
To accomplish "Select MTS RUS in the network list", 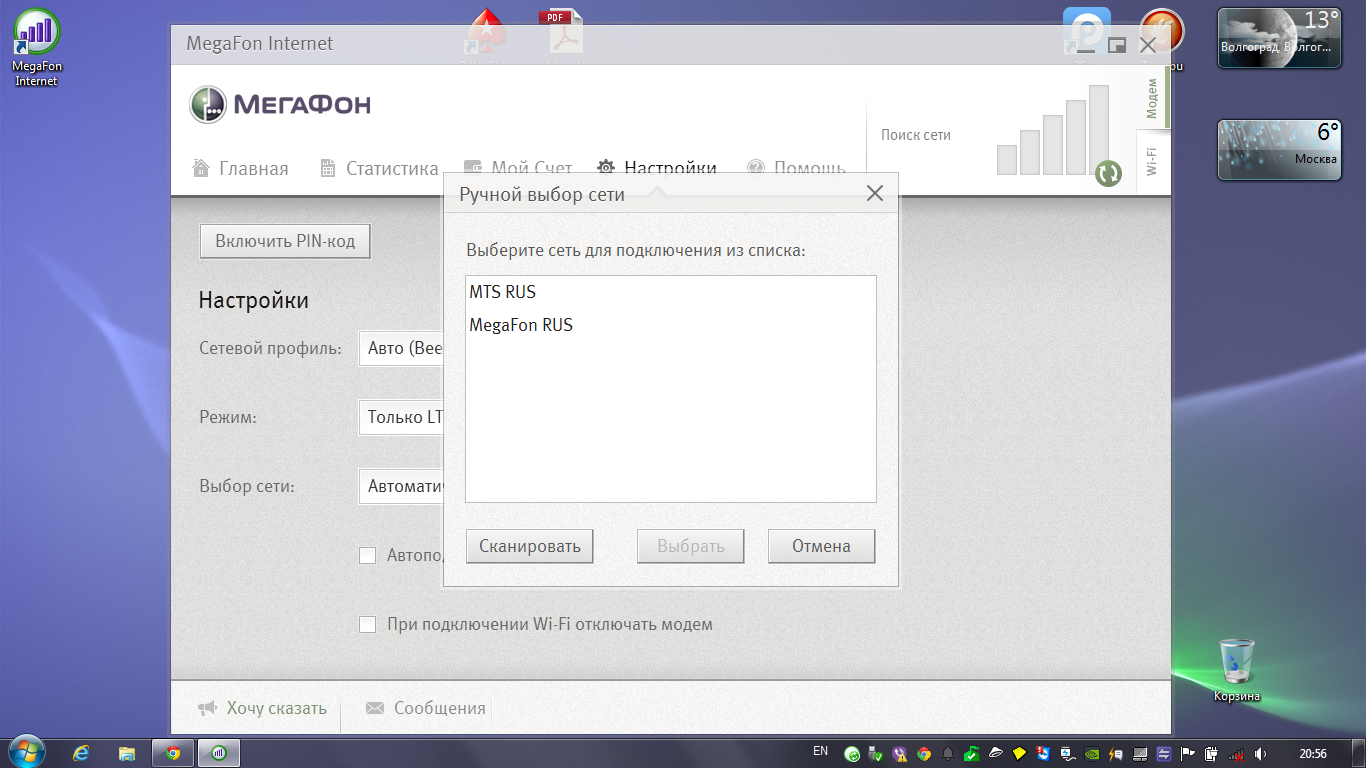I will point(670,293).
